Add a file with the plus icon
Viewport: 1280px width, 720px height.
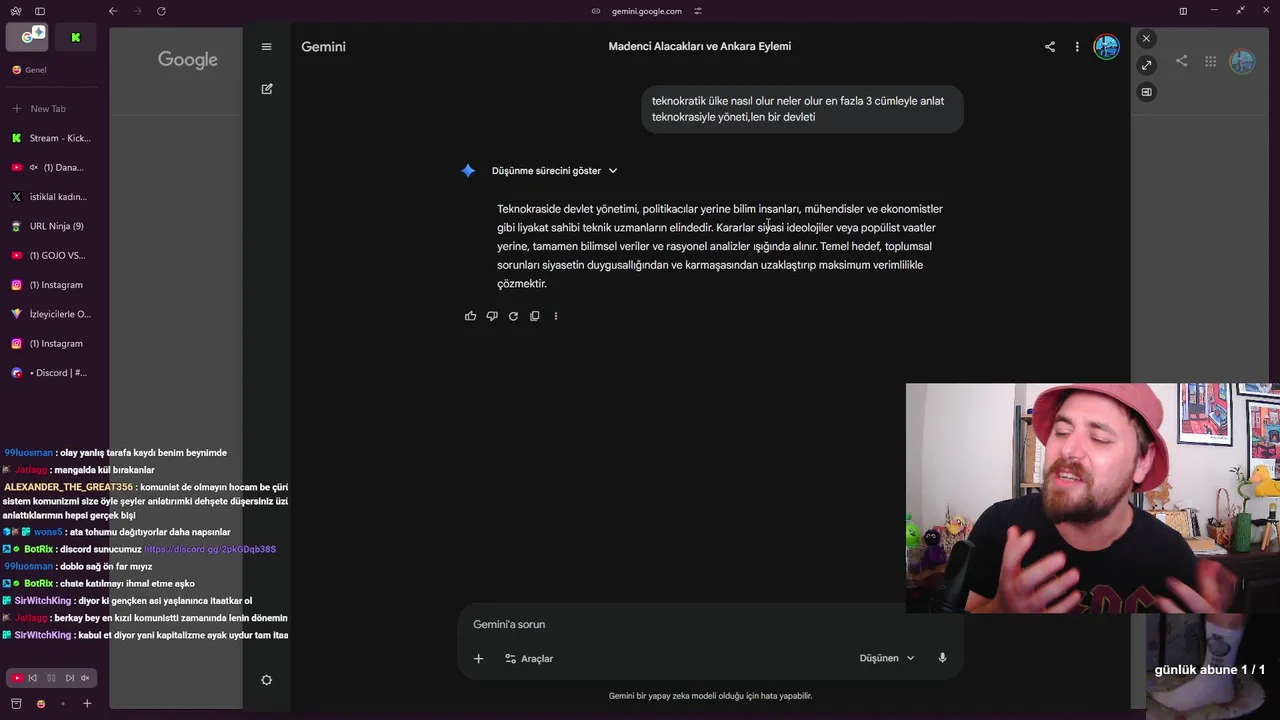tap(478, 658)
